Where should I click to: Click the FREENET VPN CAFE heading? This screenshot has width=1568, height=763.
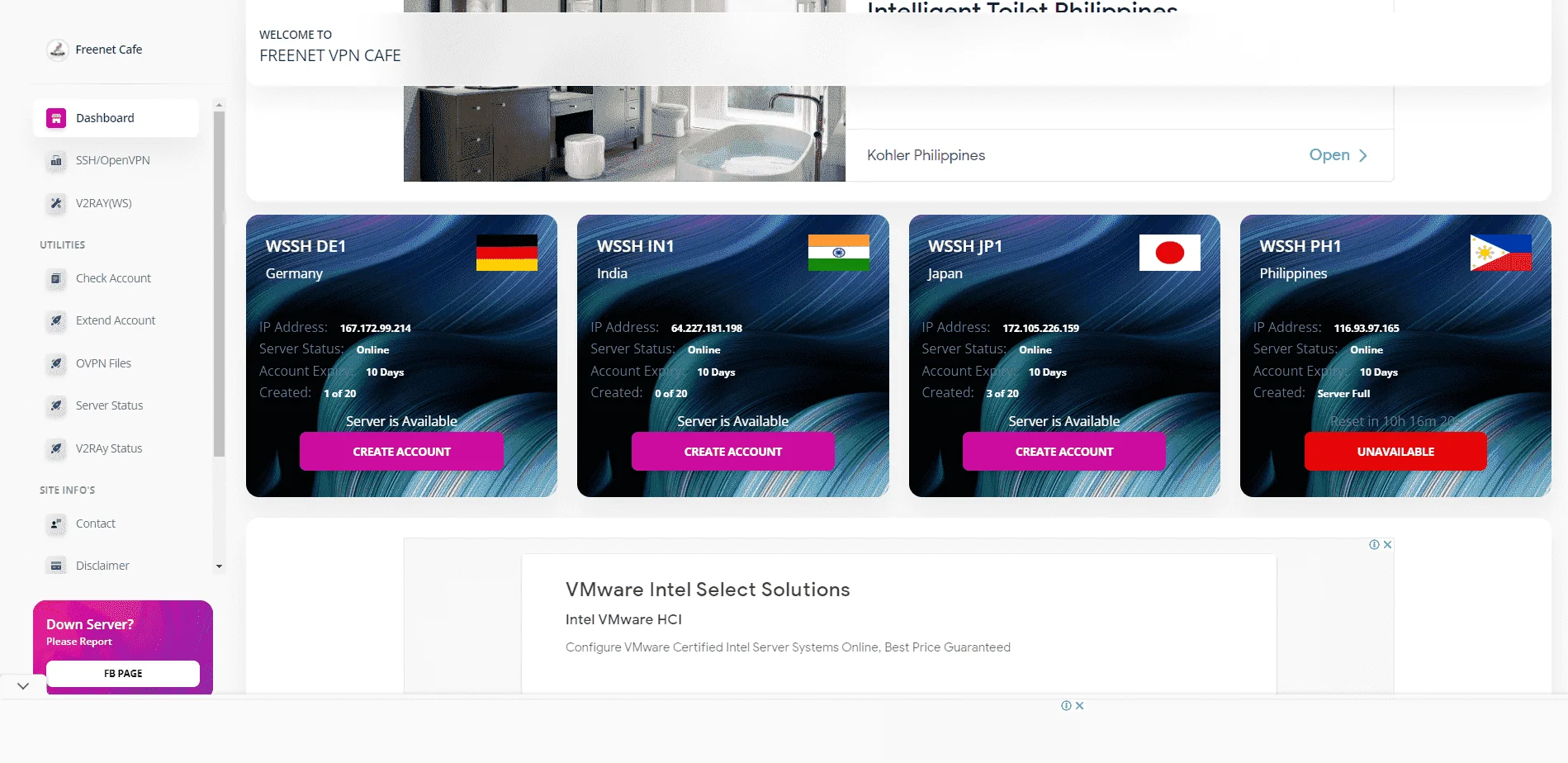coord(330,55)
